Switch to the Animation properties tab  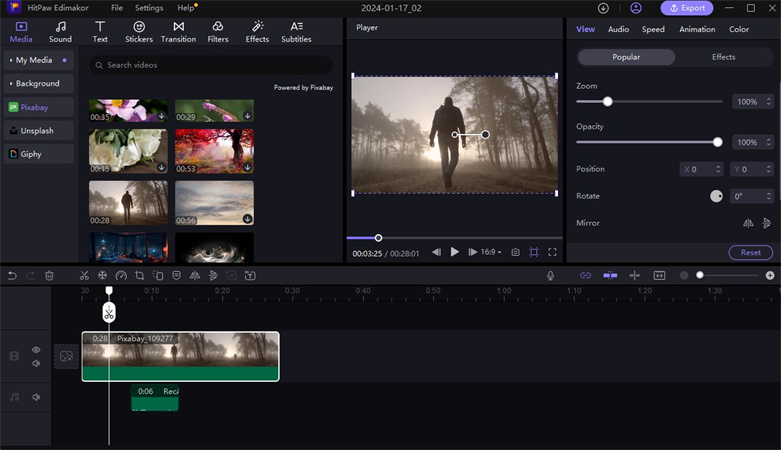[697, 29]
